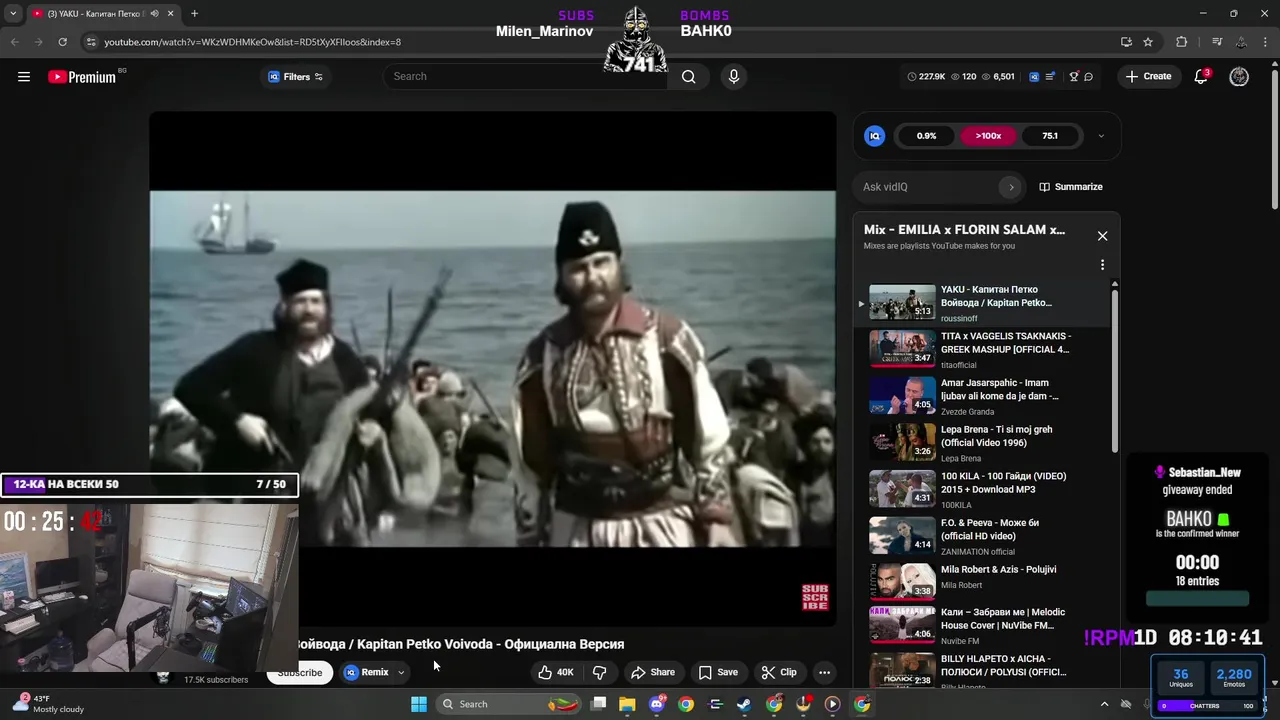Open the dropdown arrow beside Remix
This screenshot has height=720, width=1280.
pos(401,673)
